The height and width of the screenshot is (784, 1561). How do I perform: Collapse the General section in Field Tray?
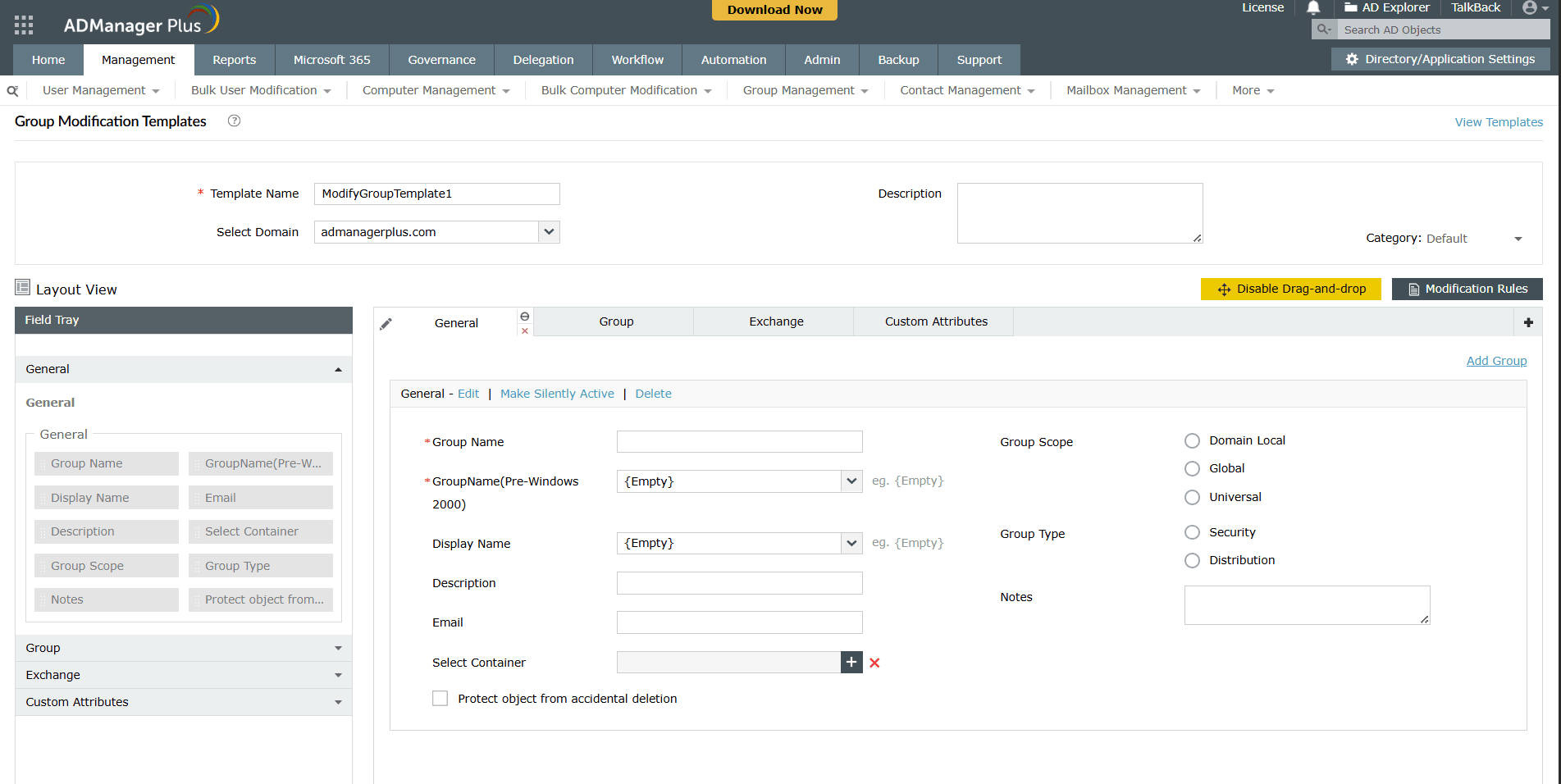(337, 369)
